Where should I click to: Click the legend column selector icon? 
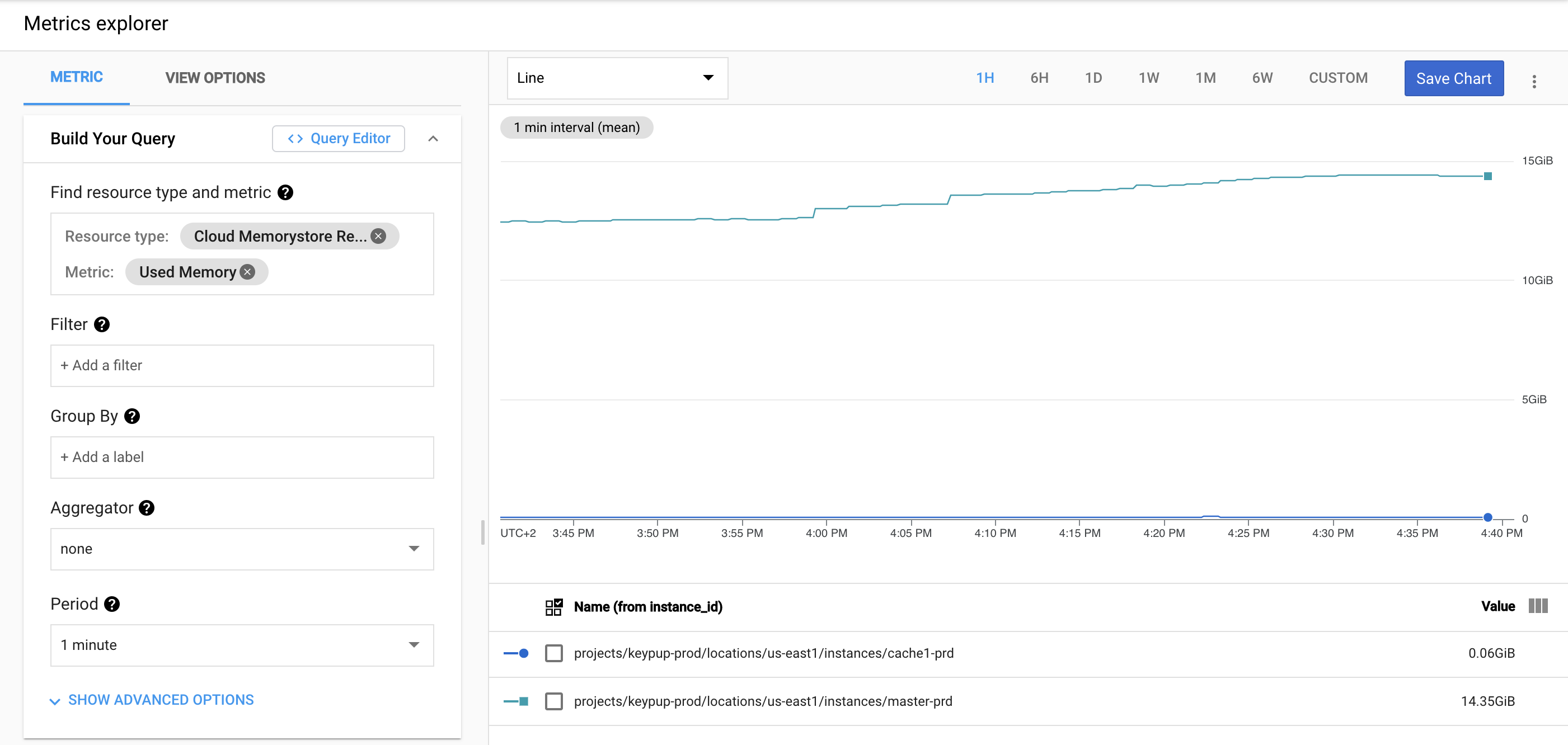pos(1538,606)
